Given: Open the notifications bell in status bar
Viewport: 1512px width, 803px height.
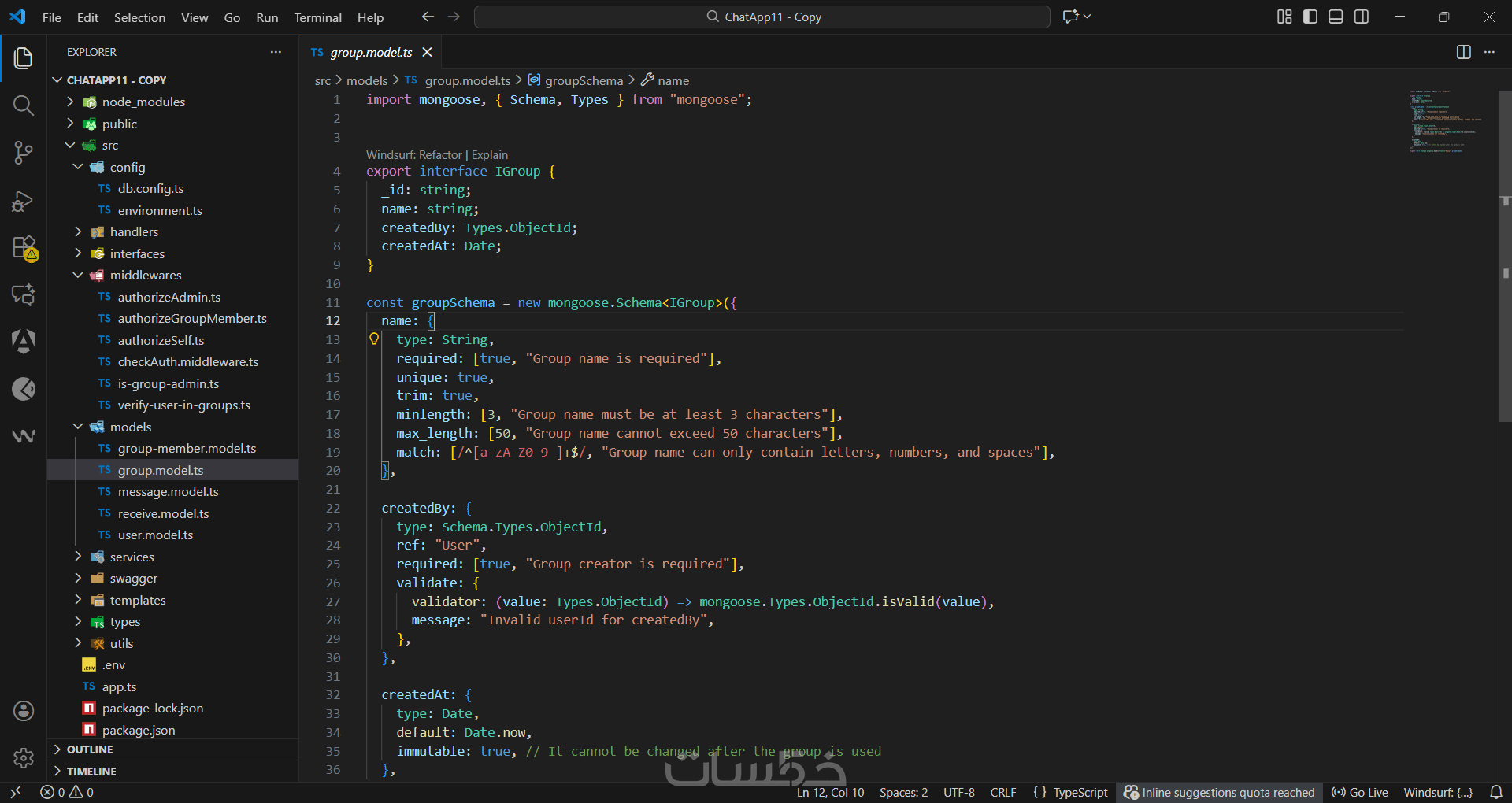Looking at the screenshot, I should click(1496, 792).
